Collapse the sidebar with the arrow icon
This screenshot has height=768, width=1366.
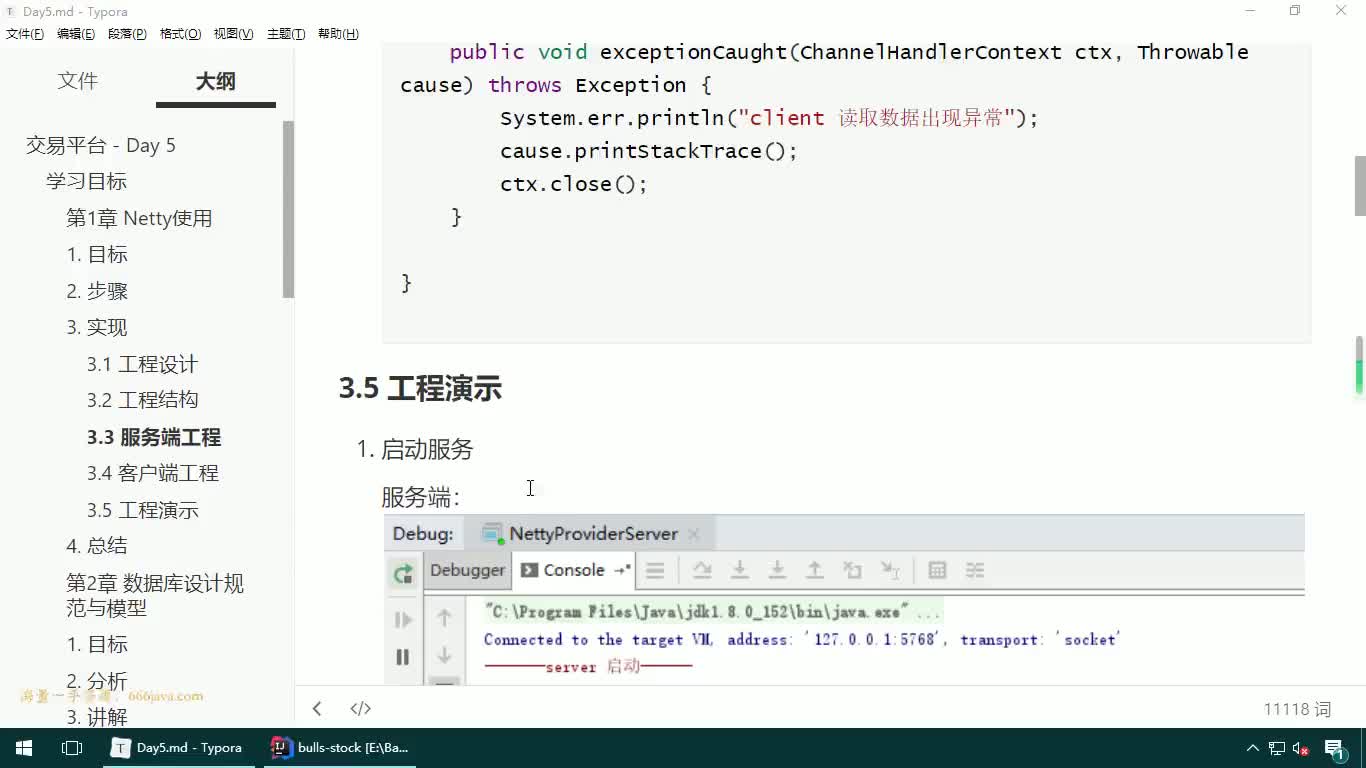(x=317, y=709)
